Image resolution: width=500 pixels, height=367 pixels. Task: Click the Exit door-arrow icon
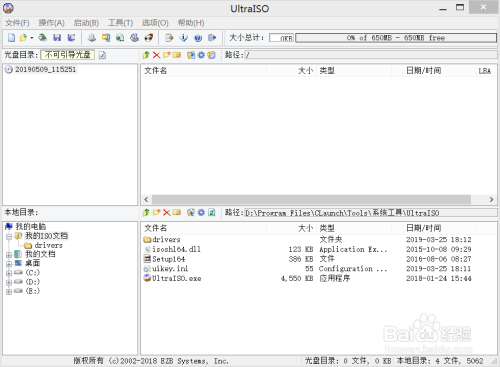(x=212, y=38)
